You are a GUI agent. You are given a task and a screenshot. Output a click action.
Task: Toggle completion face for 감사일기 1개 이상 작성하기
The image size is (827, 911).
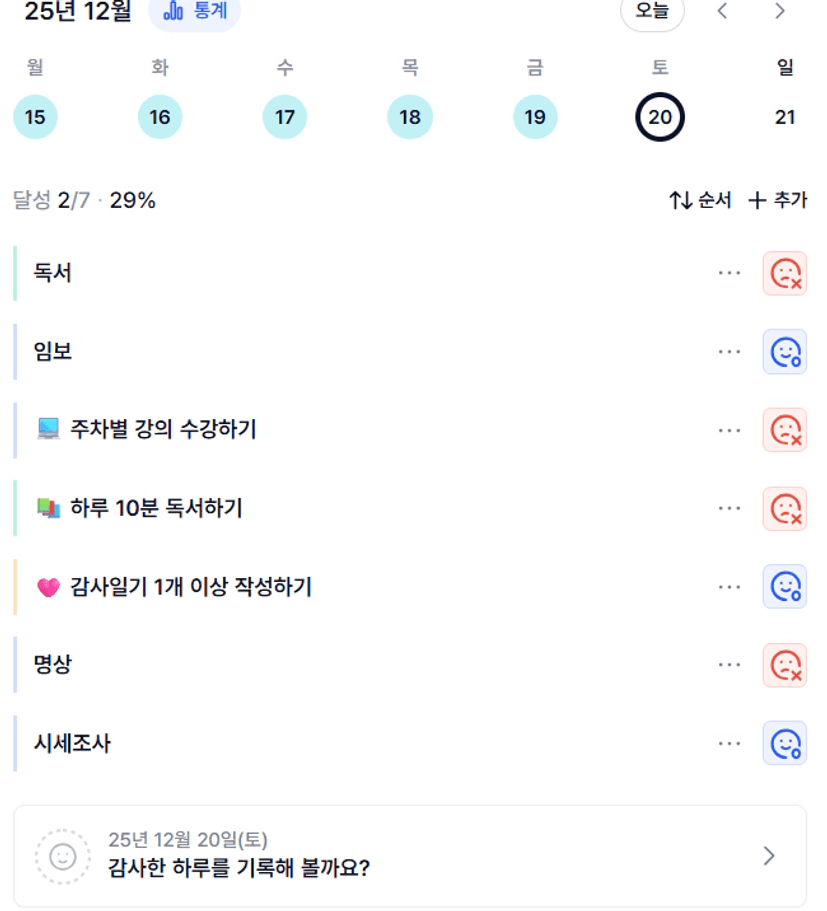tap(785, 587)
